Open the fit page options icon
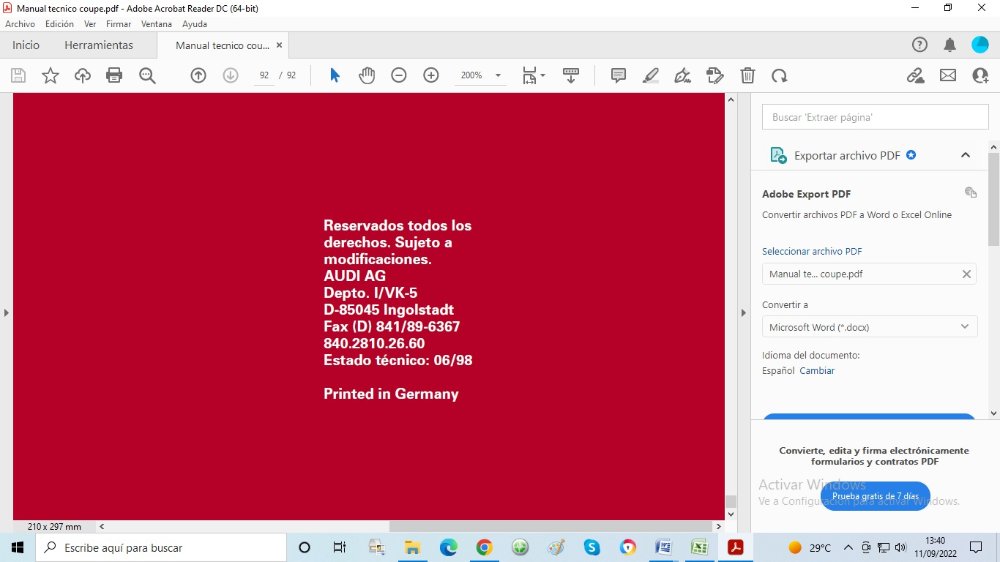The width and height of the screenshot is (1000, 562). tap(533, 75)
